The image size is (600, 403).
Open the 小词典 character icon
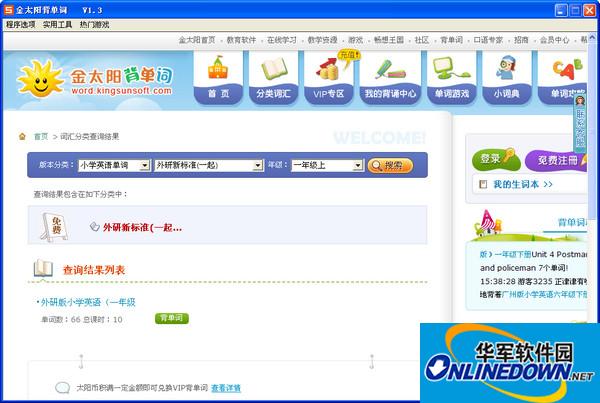(506, 68)
